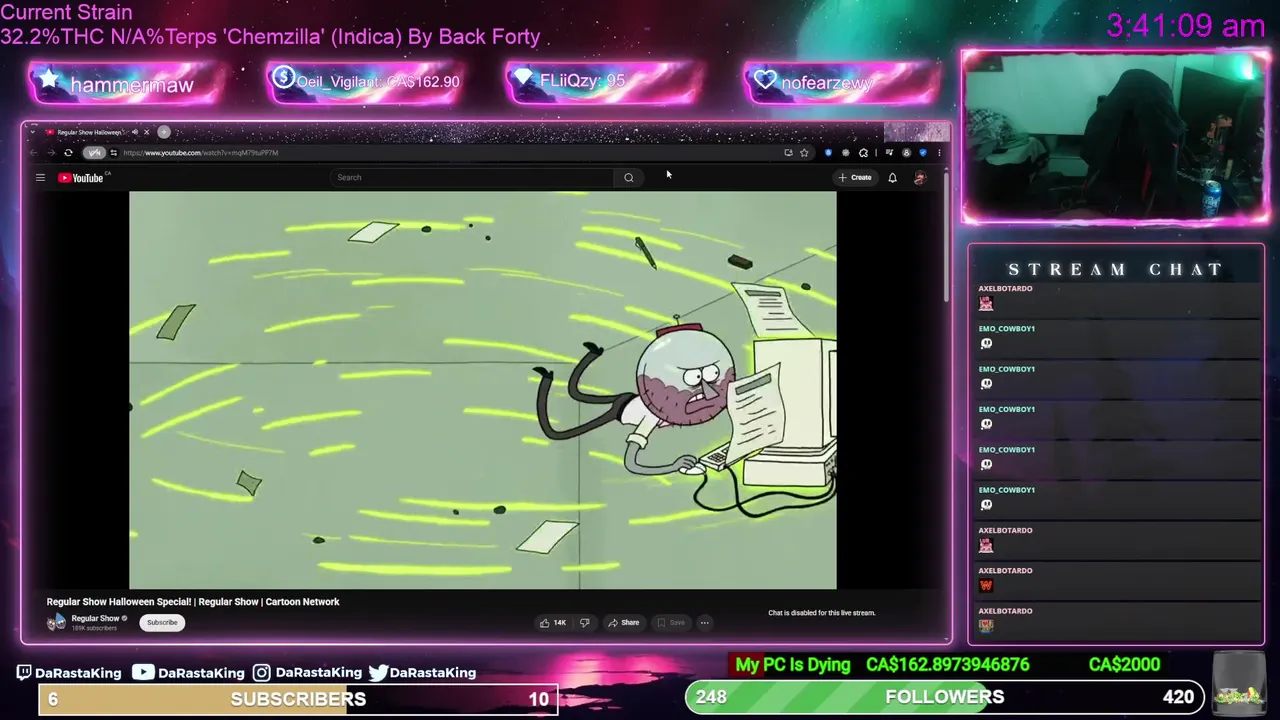
Task: Open the first blue shield extension icon
Action: point(828,153)
